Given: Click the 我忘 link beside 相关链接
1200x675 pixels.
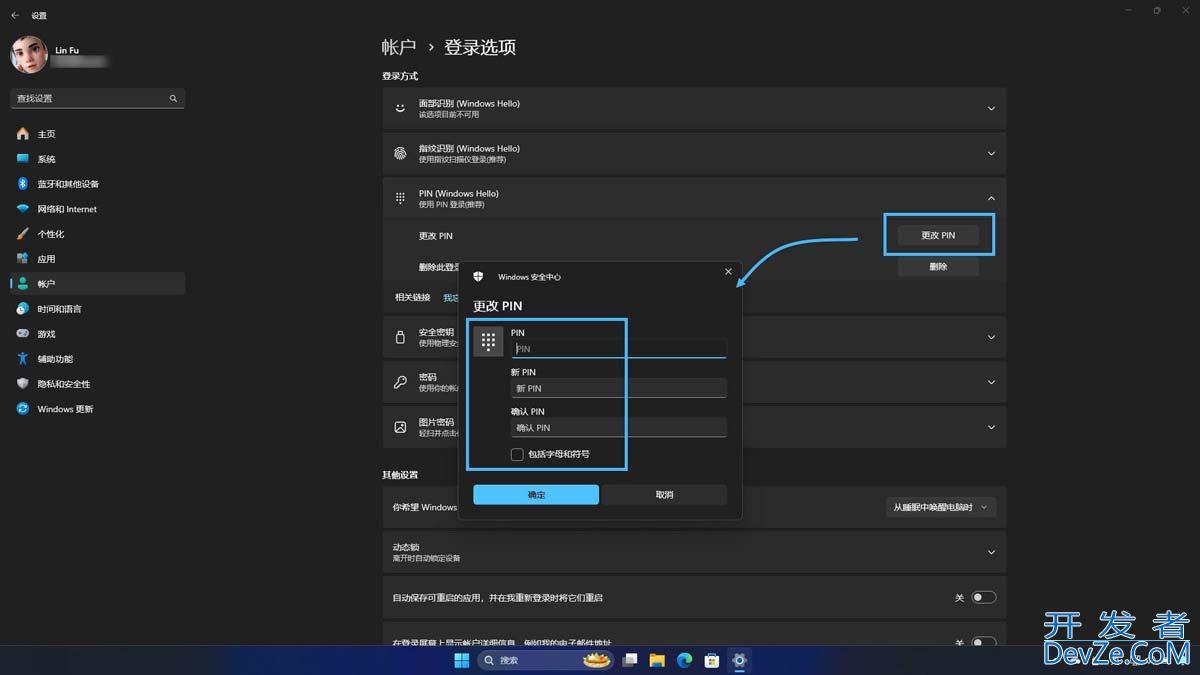Looking at the screenshot, I should pos(451,297).
